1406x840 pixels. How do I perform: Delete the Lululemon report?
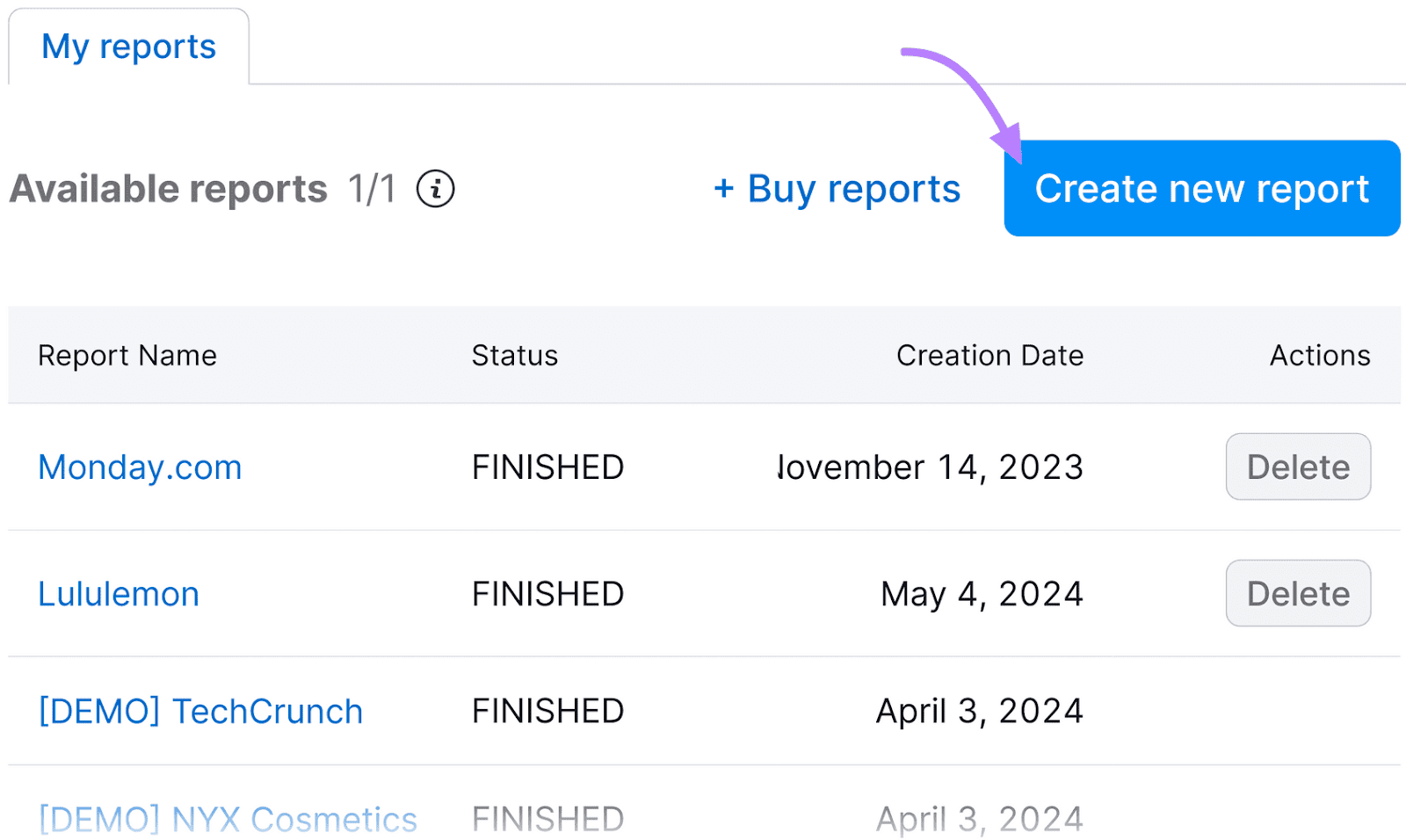click(x=1298, y=593)
